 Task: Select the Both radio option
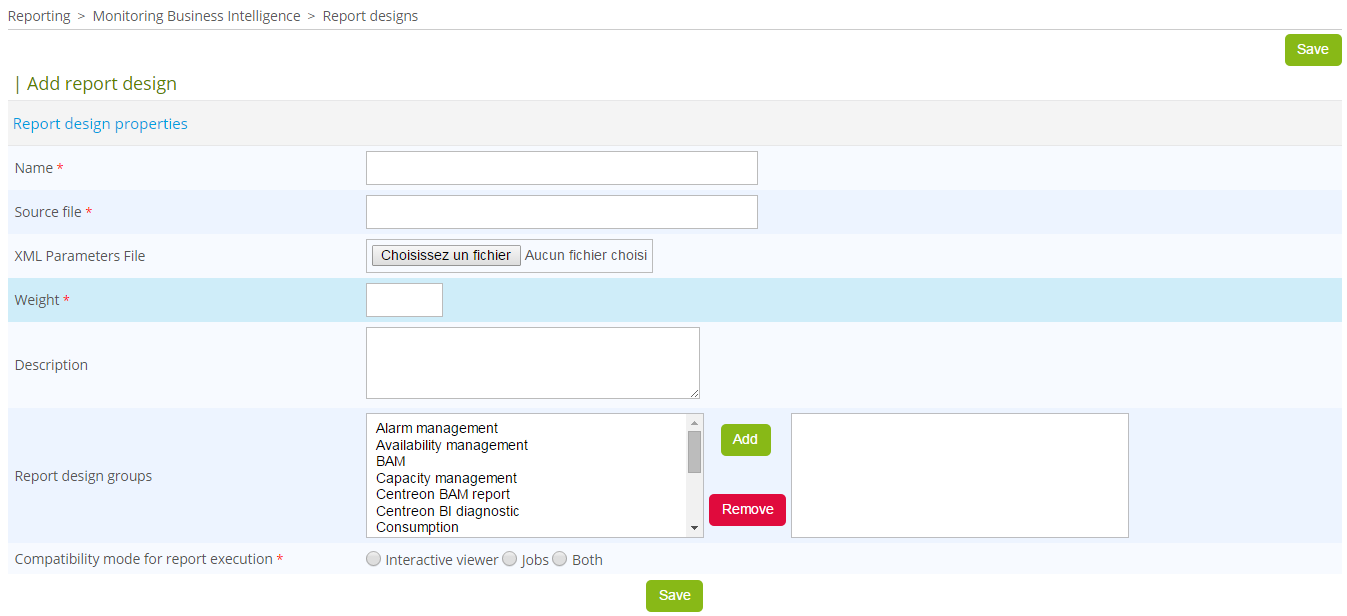coord(560,559)
